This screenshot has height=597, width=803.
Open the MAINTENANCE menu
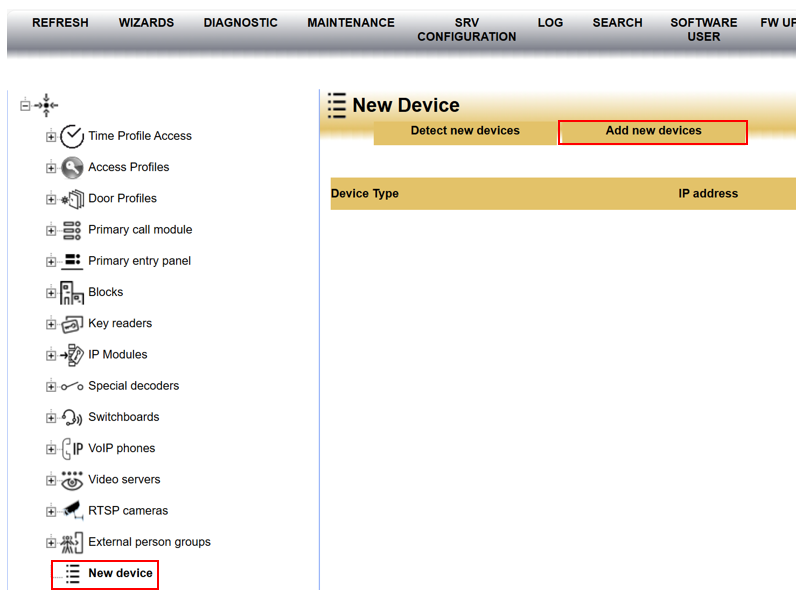(351, 23)
